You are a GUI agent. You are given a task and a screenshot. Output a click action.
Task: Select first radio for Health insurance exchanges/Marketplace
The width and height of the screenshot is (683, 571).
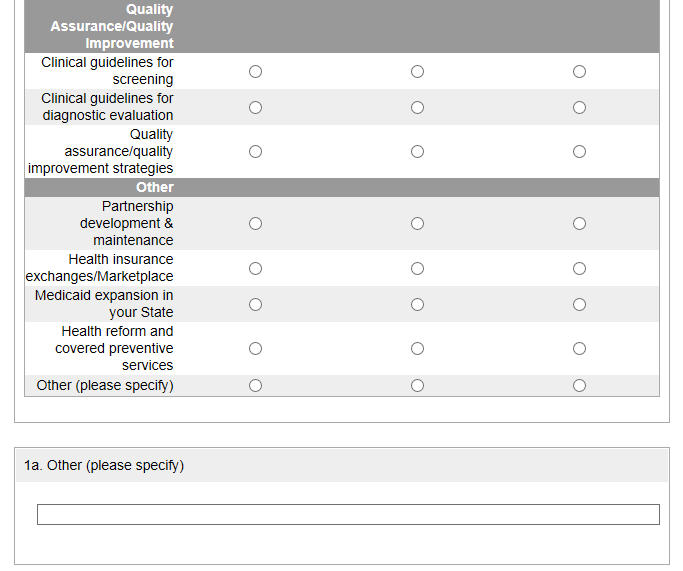(255, 268)
